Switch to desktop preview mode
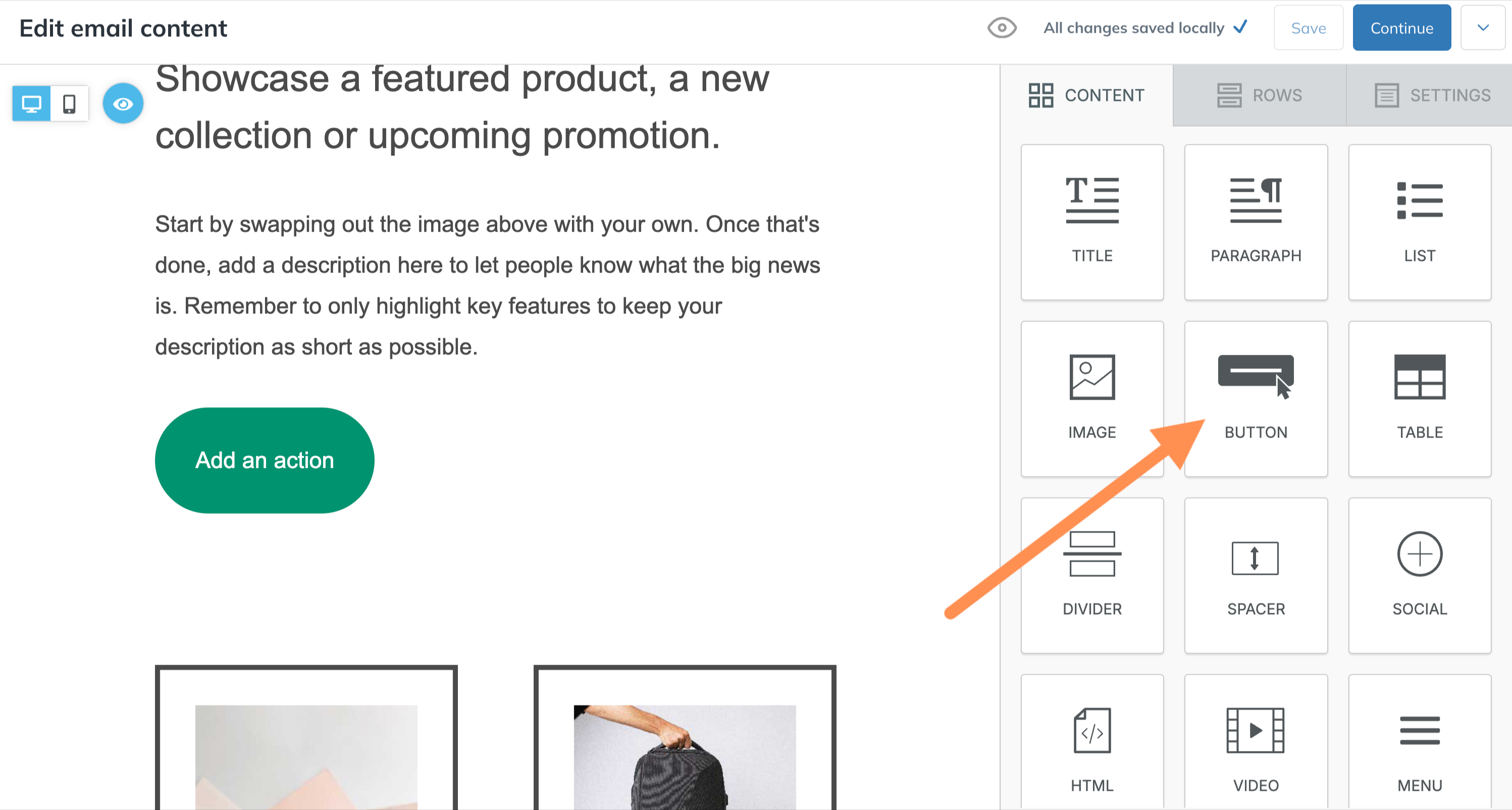Image resolution: width=1512 pixels, height=810 pixels. click(31, 104)
